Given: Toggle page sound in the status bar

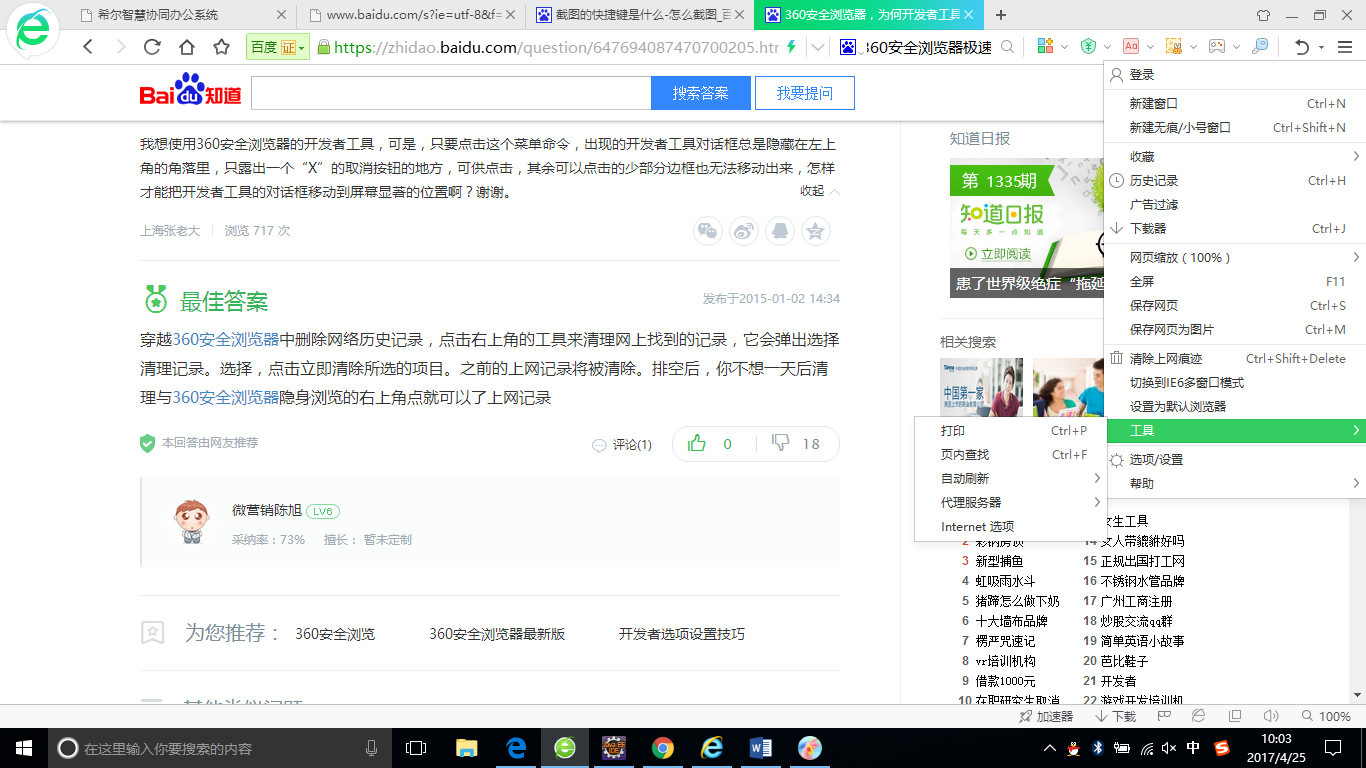Looking at the screenshot, I should point(1271,716).
